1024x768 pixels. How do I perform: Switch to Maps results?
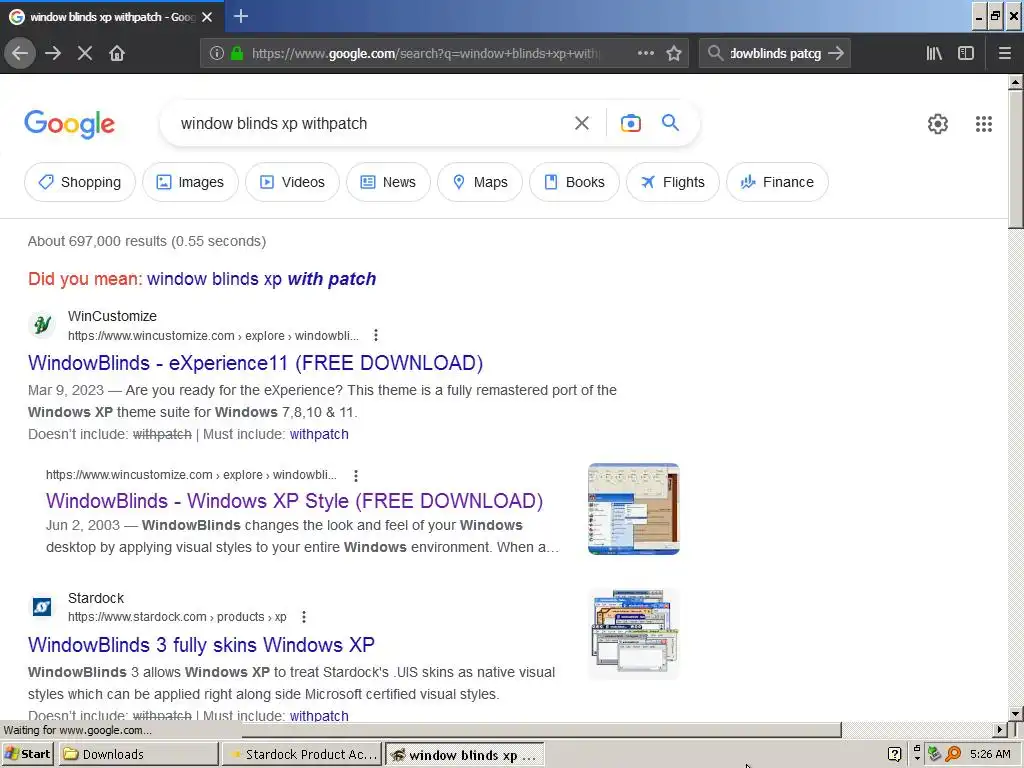480,182
